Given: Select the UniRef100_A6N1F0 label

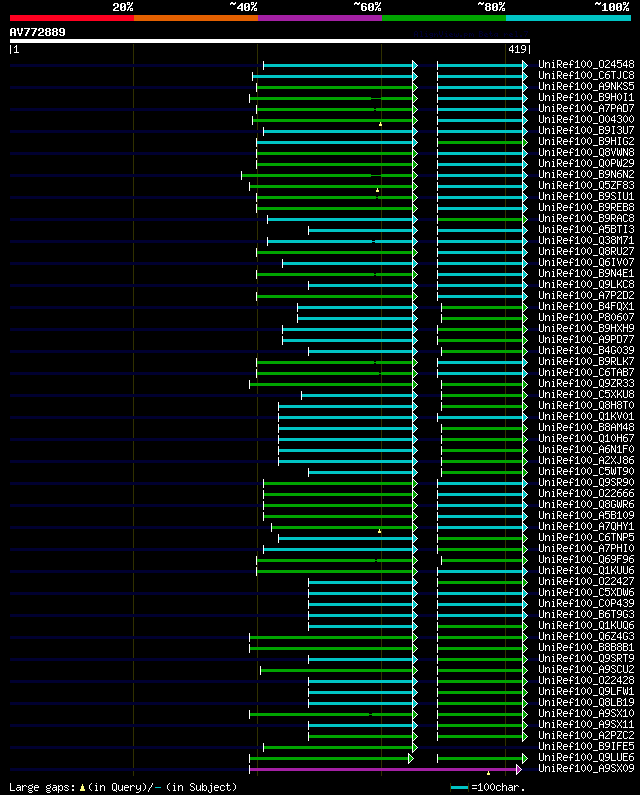Looking at the screenshot, I should point(586,450).
